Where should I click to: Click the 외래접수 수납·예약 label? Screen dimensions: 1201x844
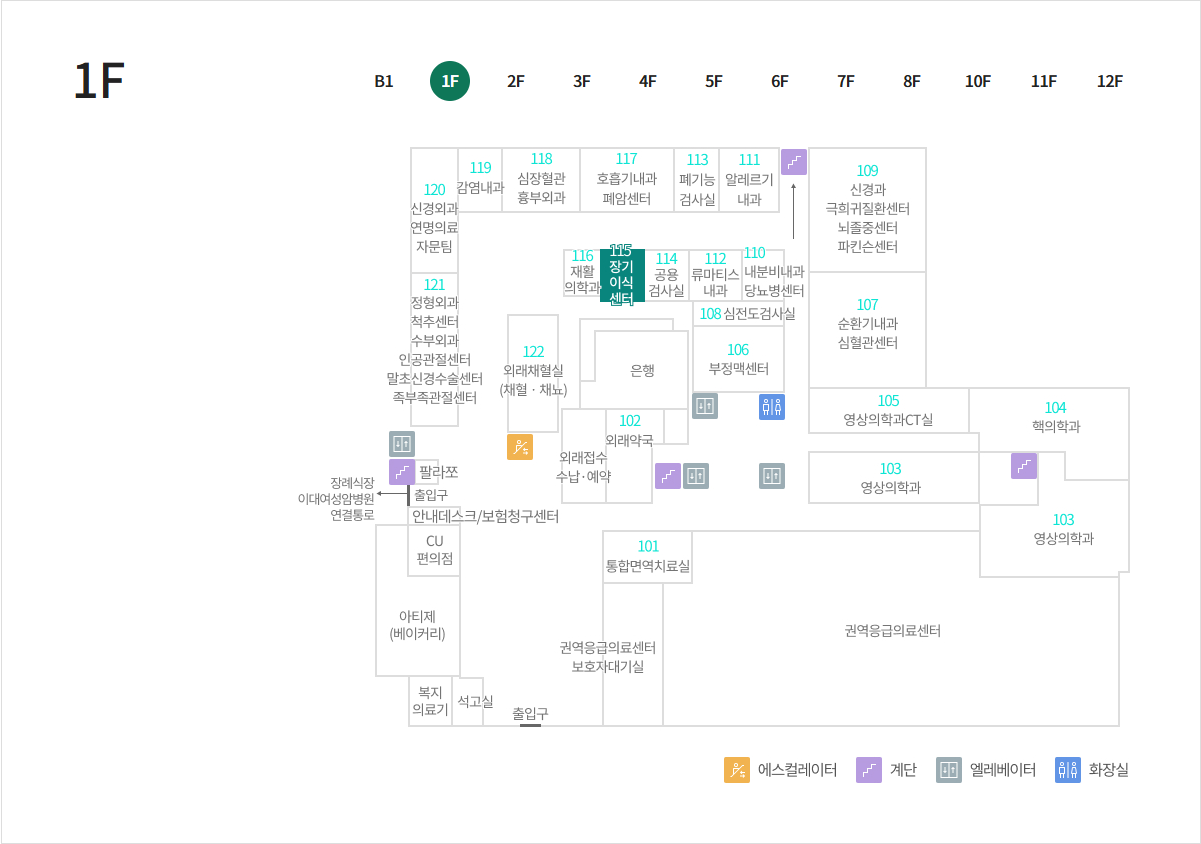584,466
